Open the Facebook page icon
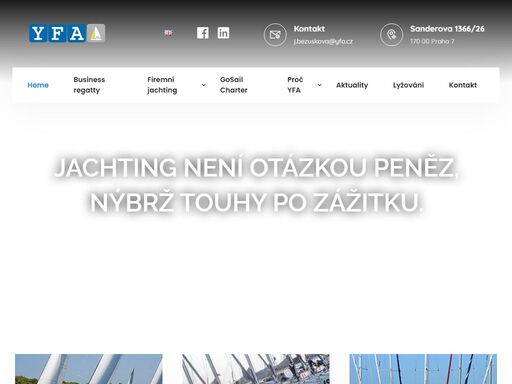Image resolution: width=512 pixels, height=384 pixels. point(203,33)
